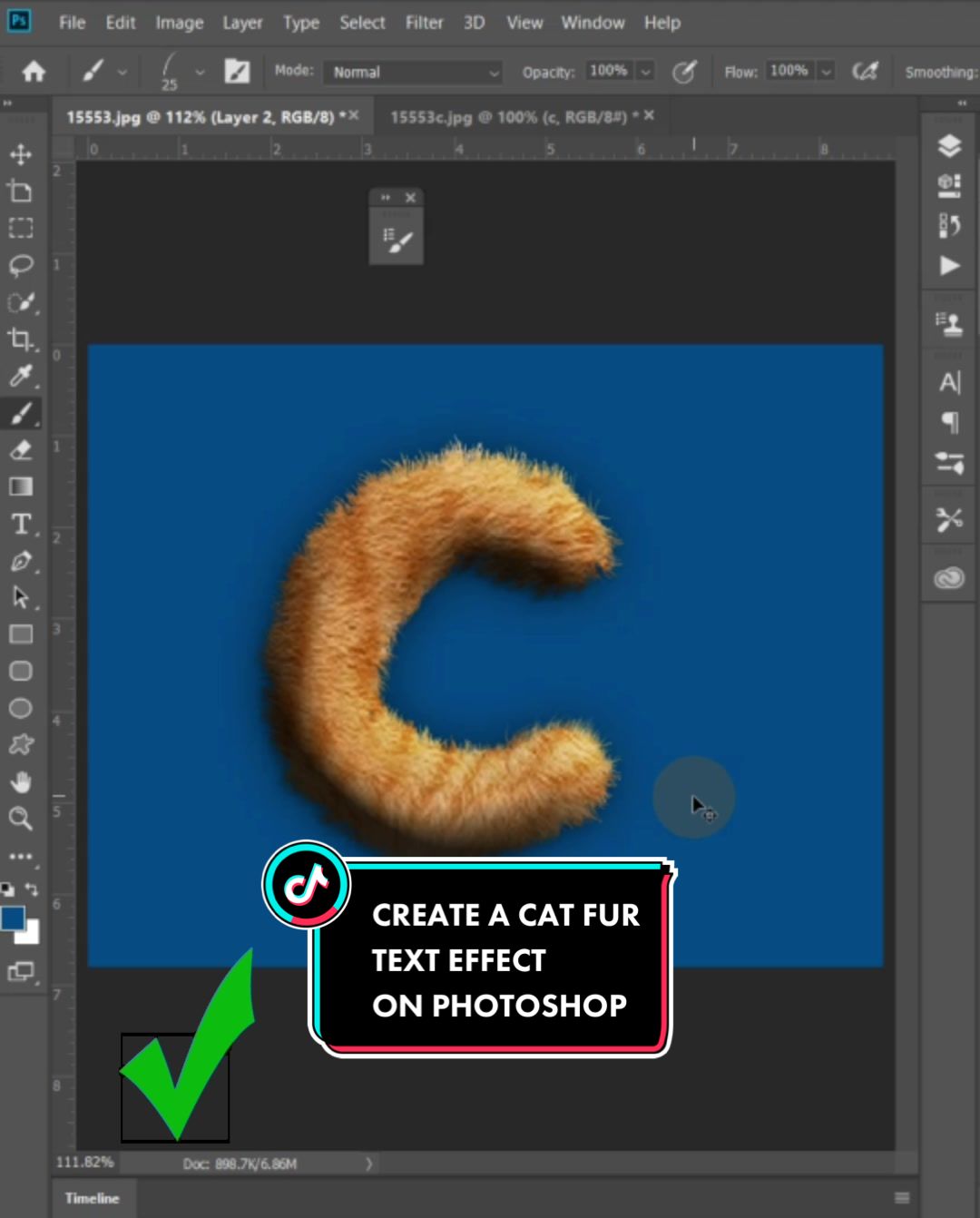Select the Brush tool in toolbar
The width and height of the screenshot is (980, 1218).
21,413
